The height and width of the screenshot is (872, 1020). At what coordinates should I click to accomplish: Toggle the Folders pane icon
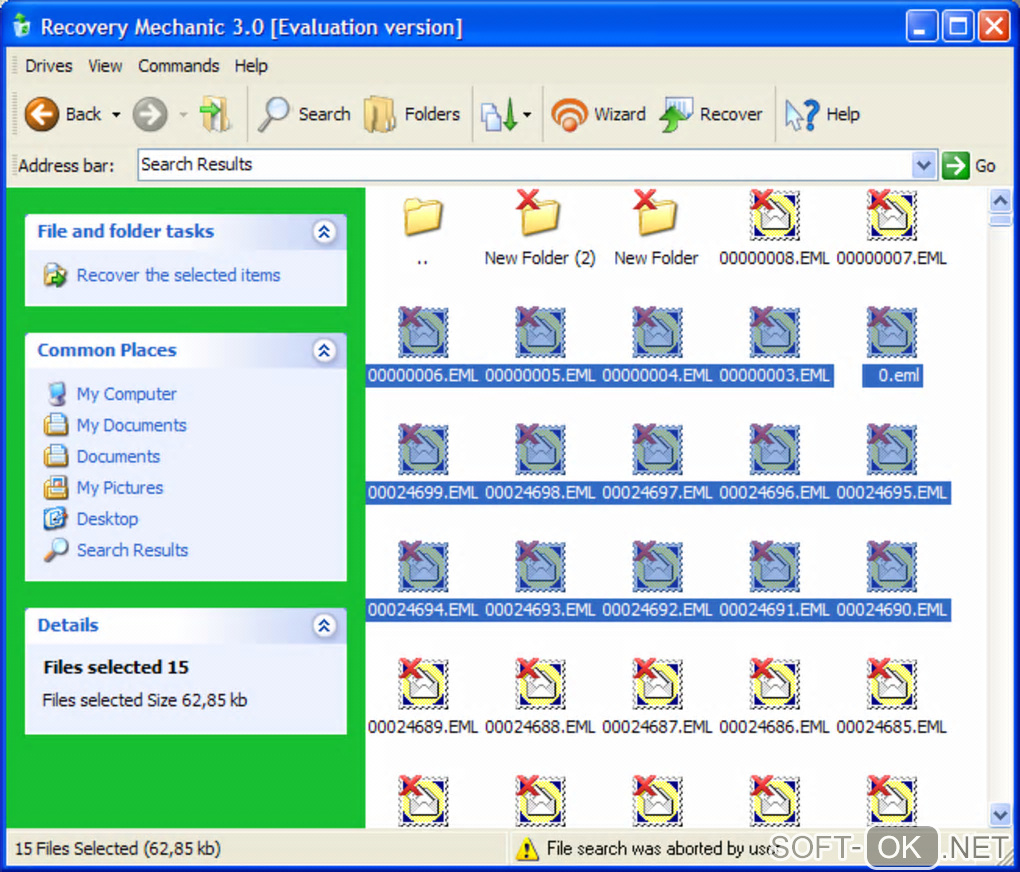click(x=379, y=115)
